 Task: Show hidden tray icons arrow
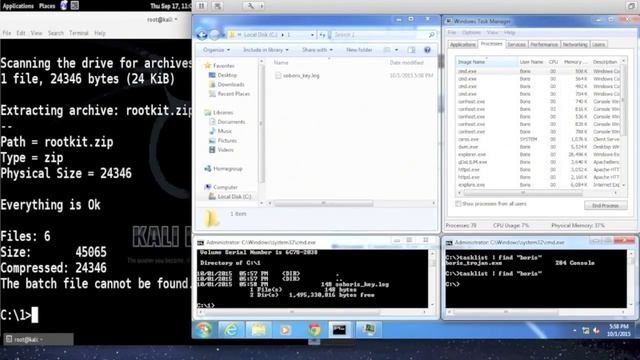coord(574,331)
